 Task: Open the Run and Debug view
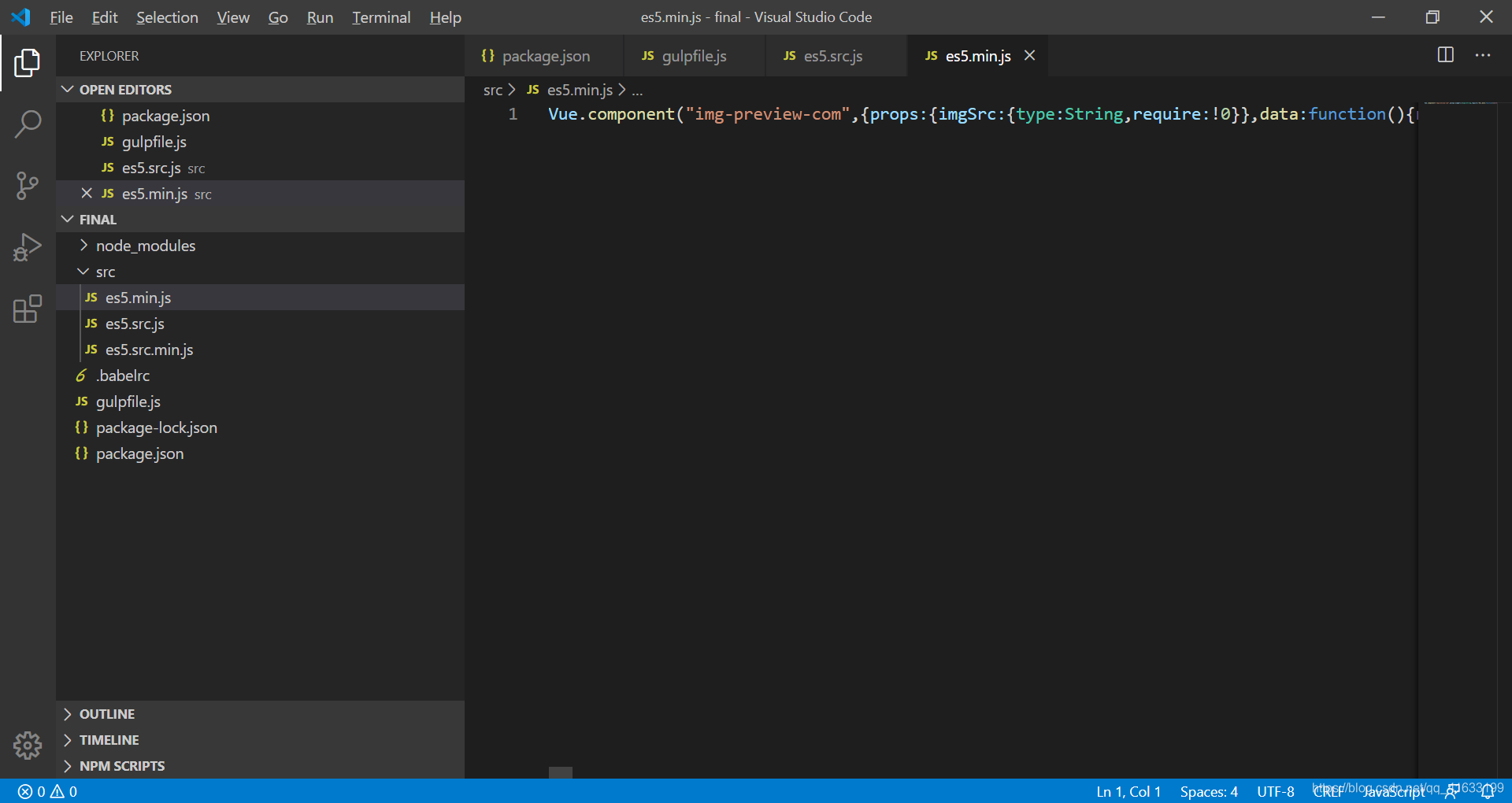click(x=28, y=246)
